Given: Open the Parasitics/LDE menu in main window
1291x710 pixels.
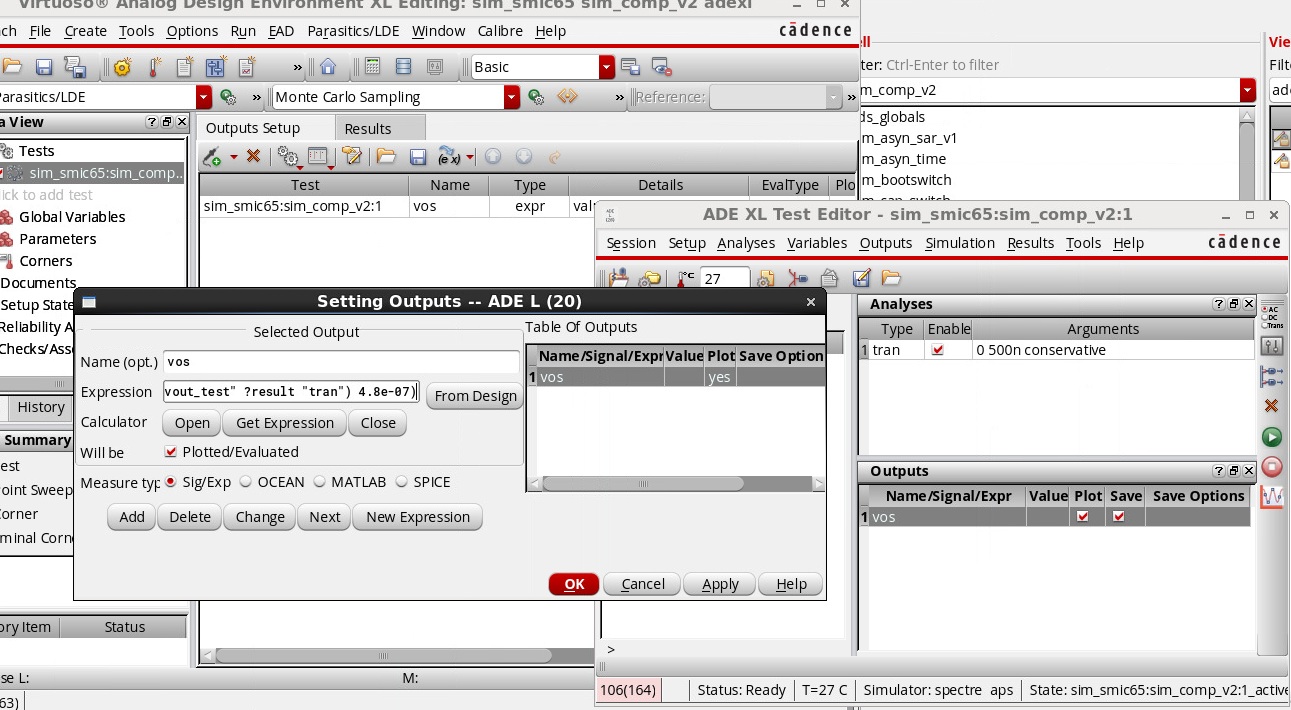Looking at the screenshot, I should tap(354, 31).
